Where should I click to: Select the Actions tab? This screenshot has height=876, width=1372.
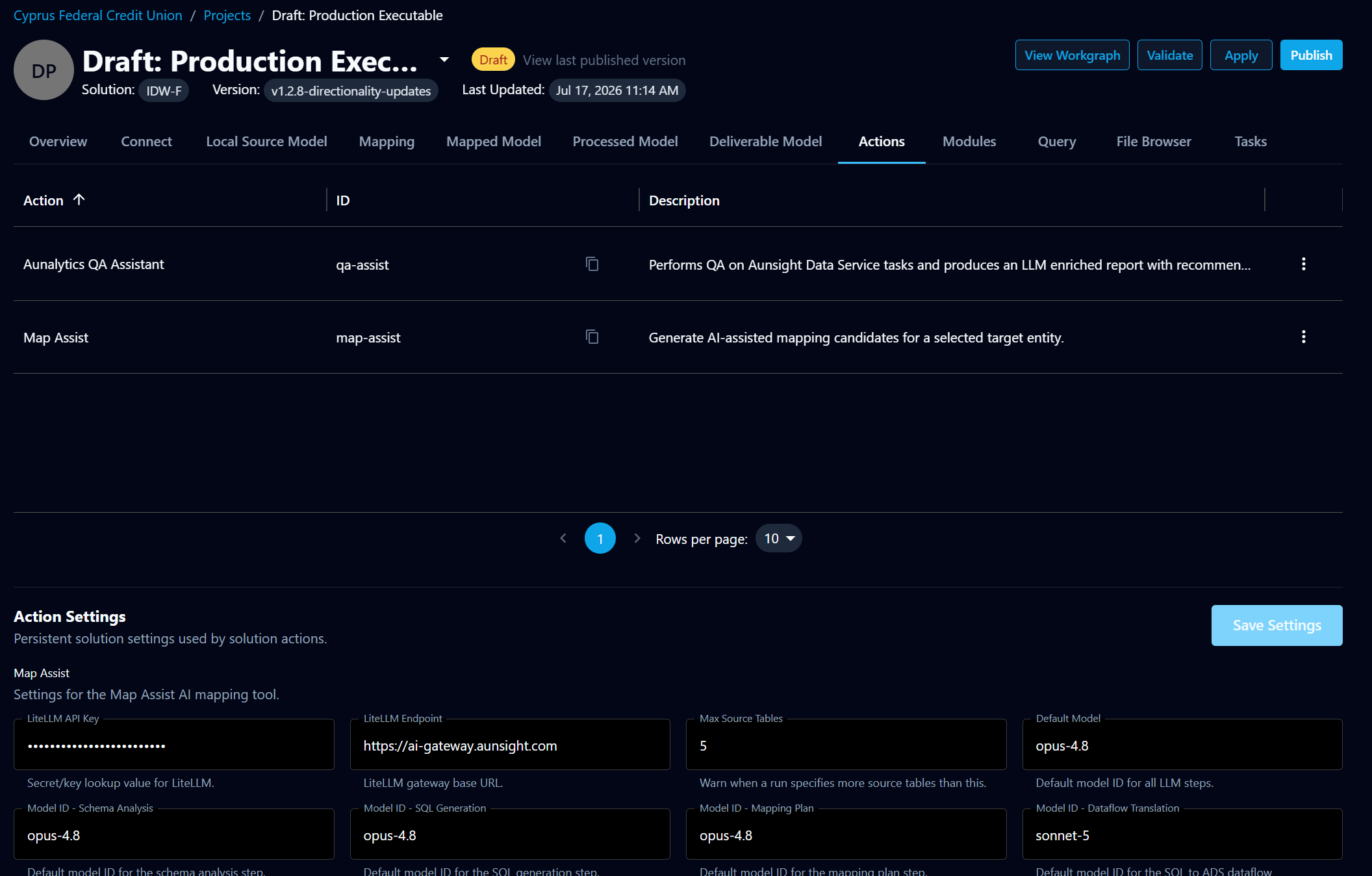click(882, 141)
